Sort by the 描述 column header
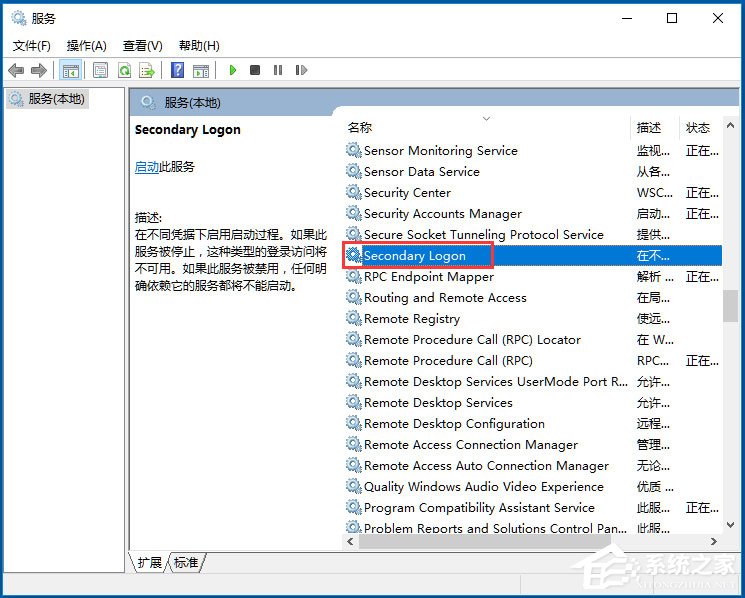Image resolution: width=745 pixels, height=598 pixels. (649, 127)
